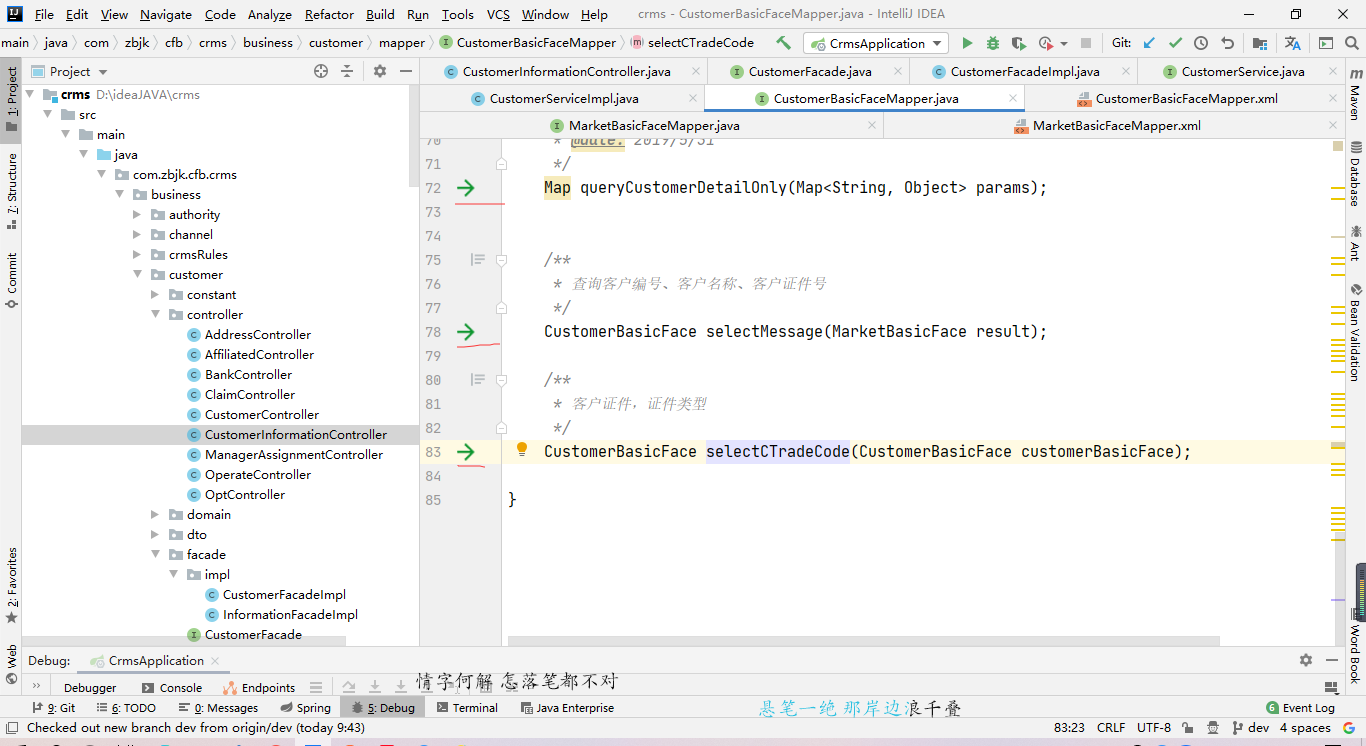
Task: Open the Analyze menu
Action: coord(270,14)
